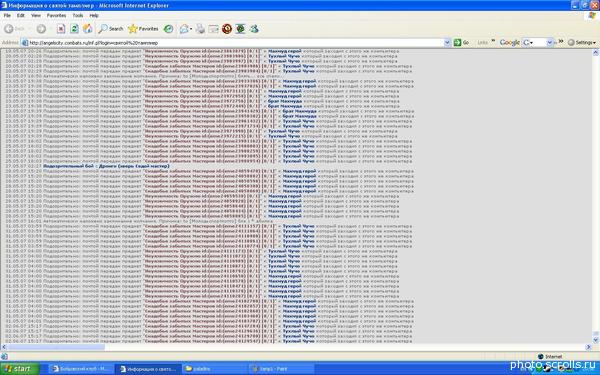The image size is (600, 375).
Task: Open the History toolbar button
Action: (168, 29)
